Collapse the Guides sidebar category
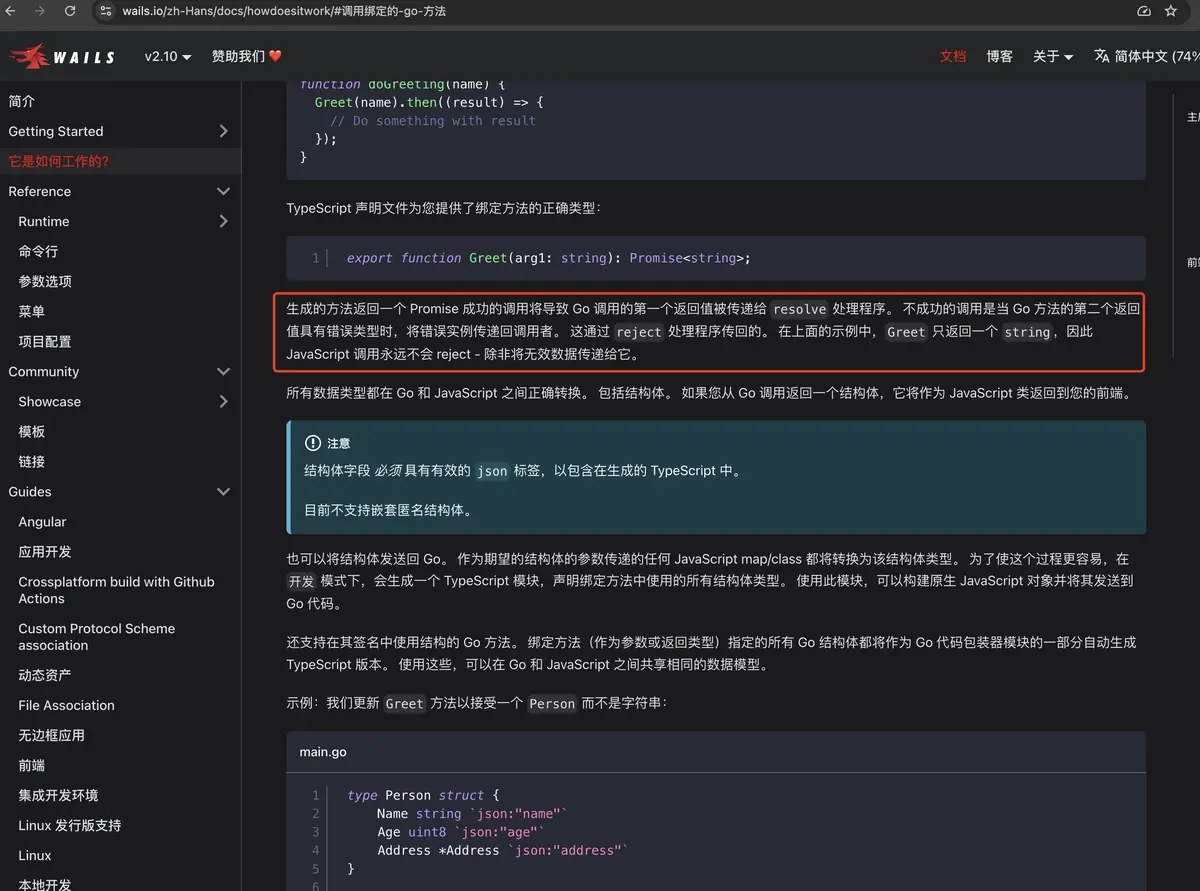 [223, 491]
